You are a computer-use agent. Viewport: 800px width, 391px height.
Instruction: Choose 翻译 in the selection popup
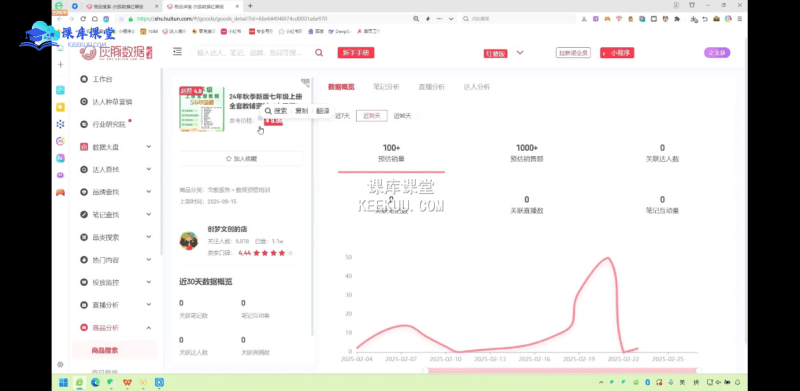coord(322,111)
